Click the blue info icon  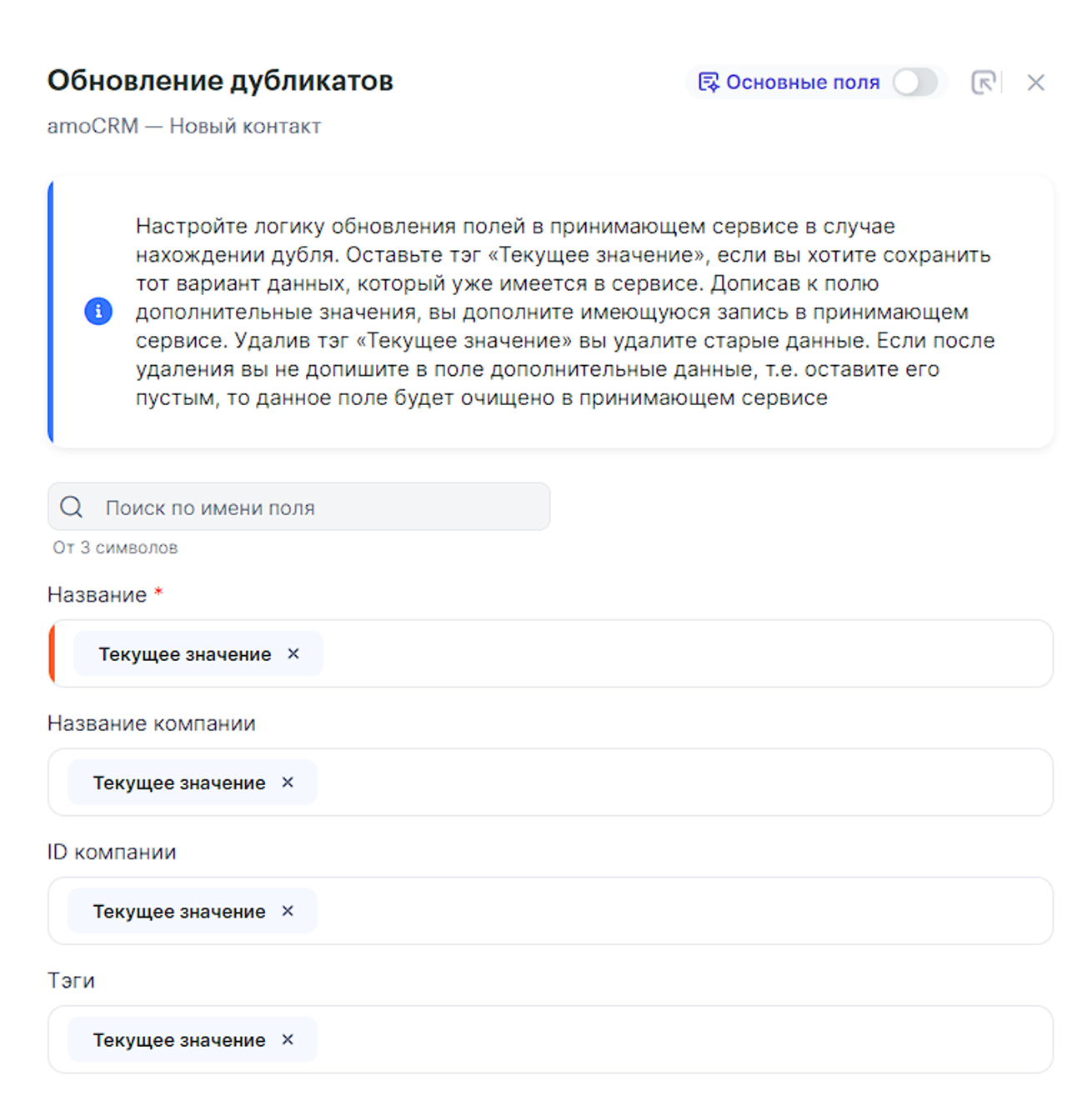tap(98, 311)
